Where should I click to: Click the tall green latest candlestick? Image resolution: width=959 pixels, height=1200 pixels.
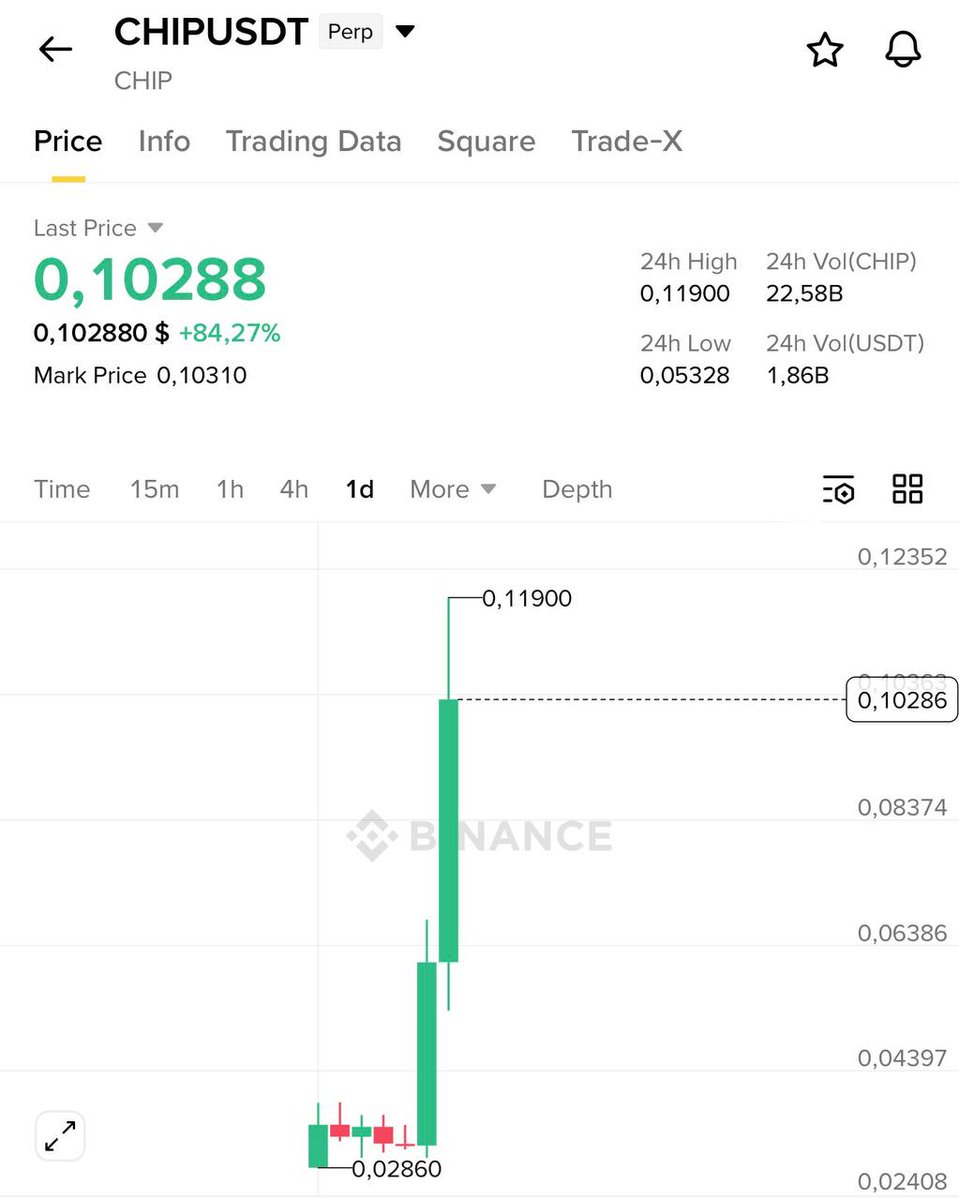(x=449, y=830)
